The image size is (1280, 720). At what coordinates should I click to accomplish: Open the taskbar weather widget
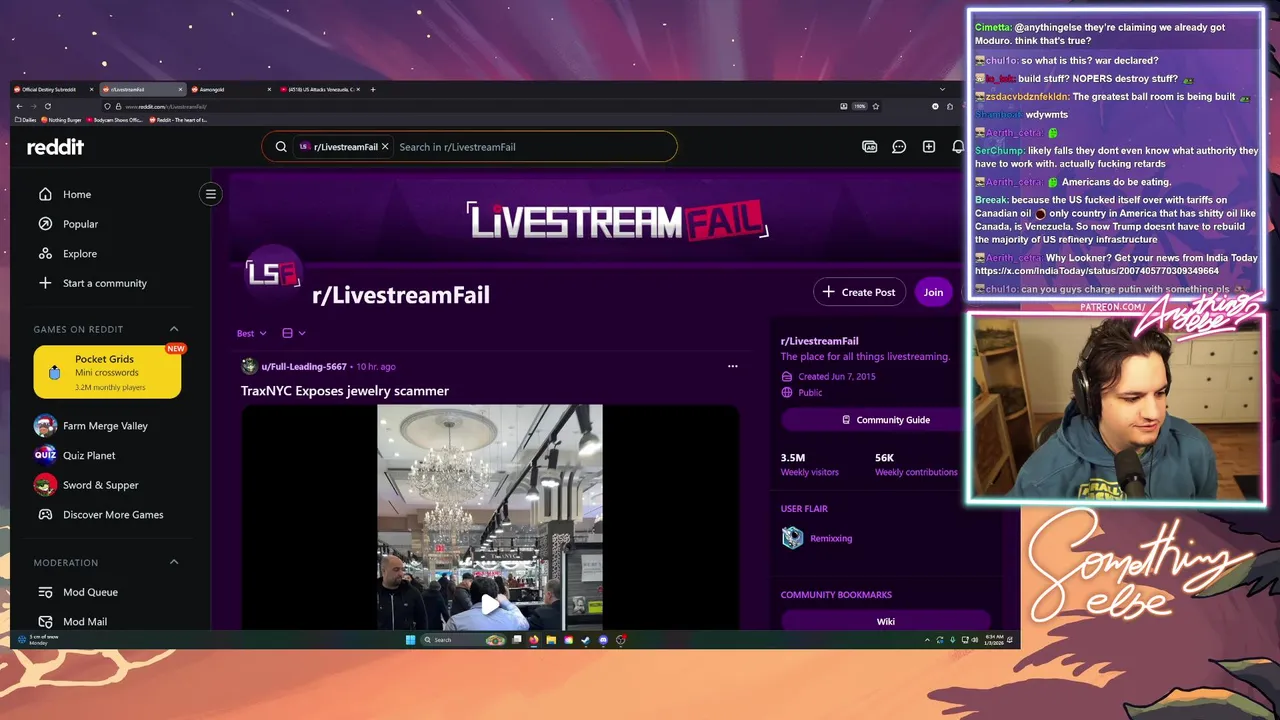(x=38, y=640)
